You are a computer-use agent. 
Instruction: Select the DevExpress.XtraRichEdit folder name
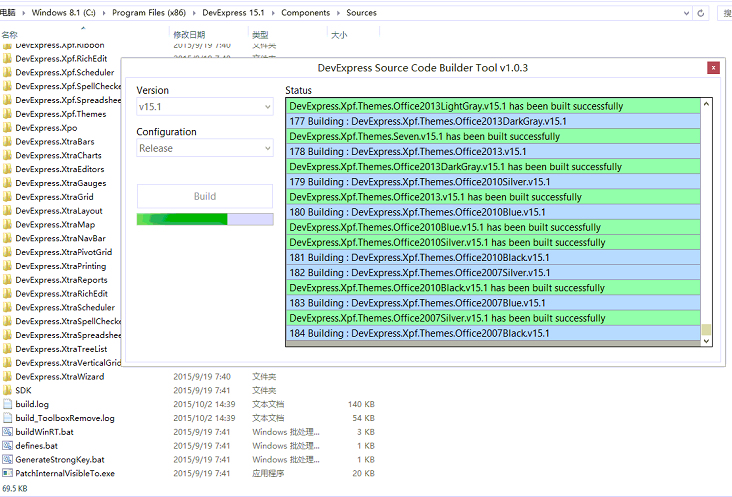62,294
